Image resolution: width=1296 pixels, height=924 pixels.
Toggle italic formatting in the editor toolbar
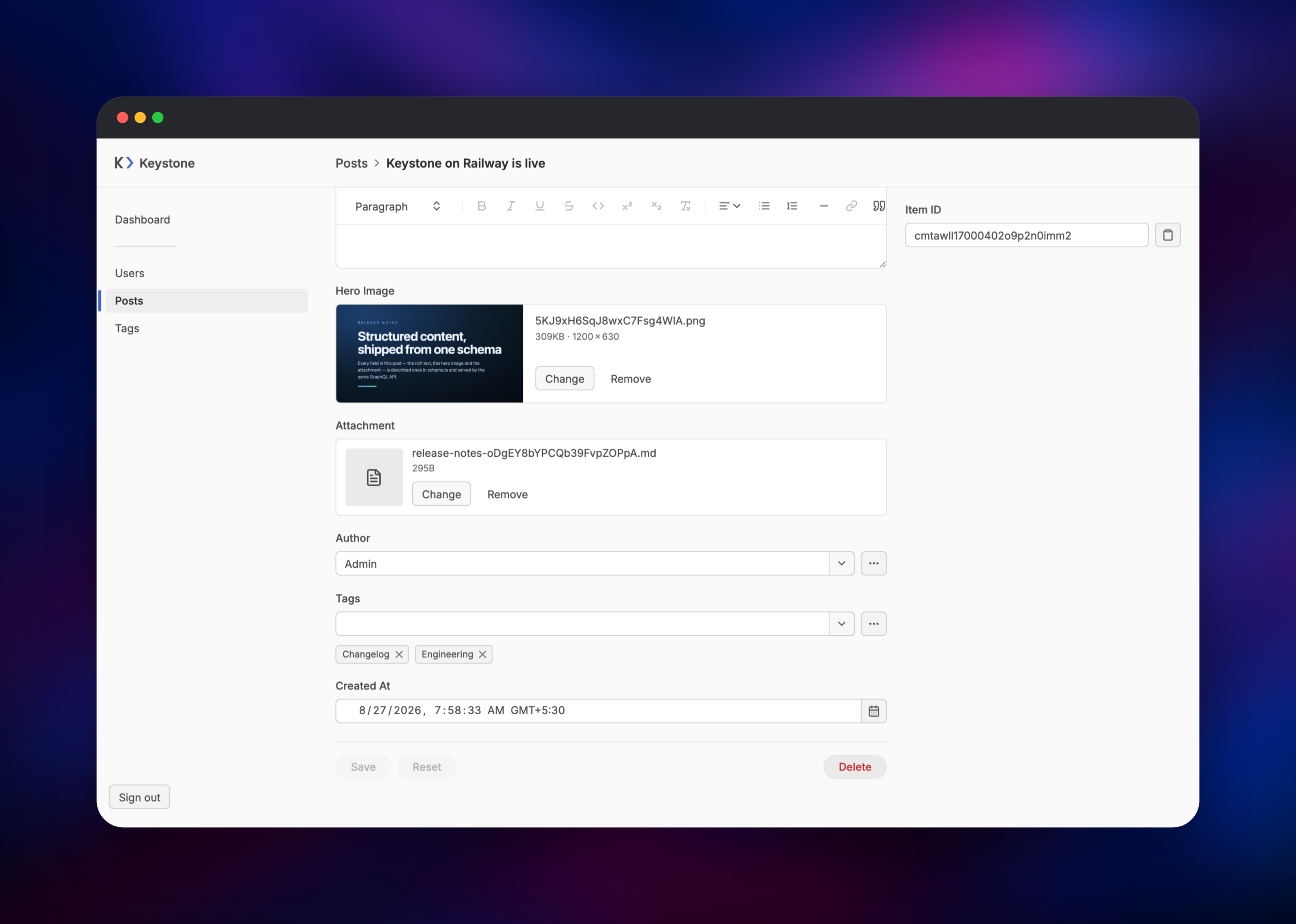[510, 206]
